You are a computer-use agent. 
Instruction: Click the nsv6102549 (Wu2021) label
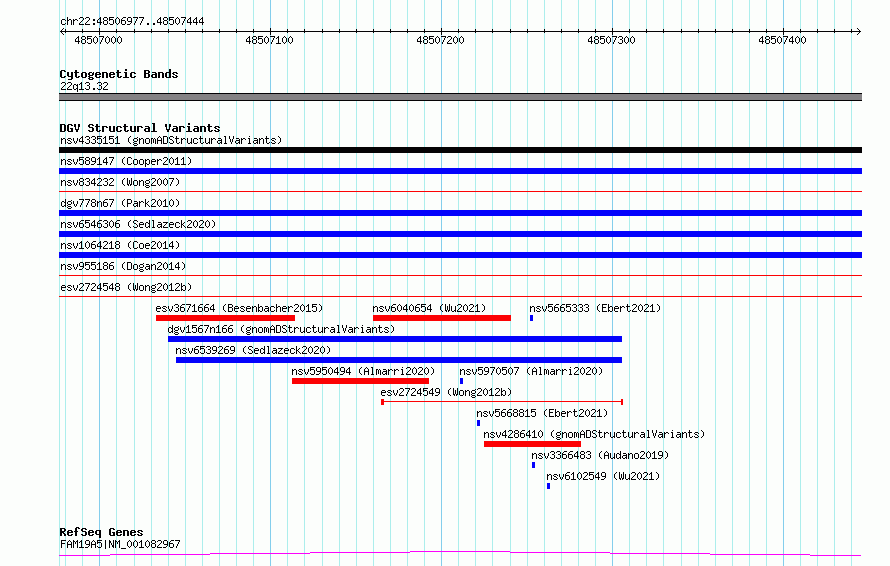click(603, 476)
